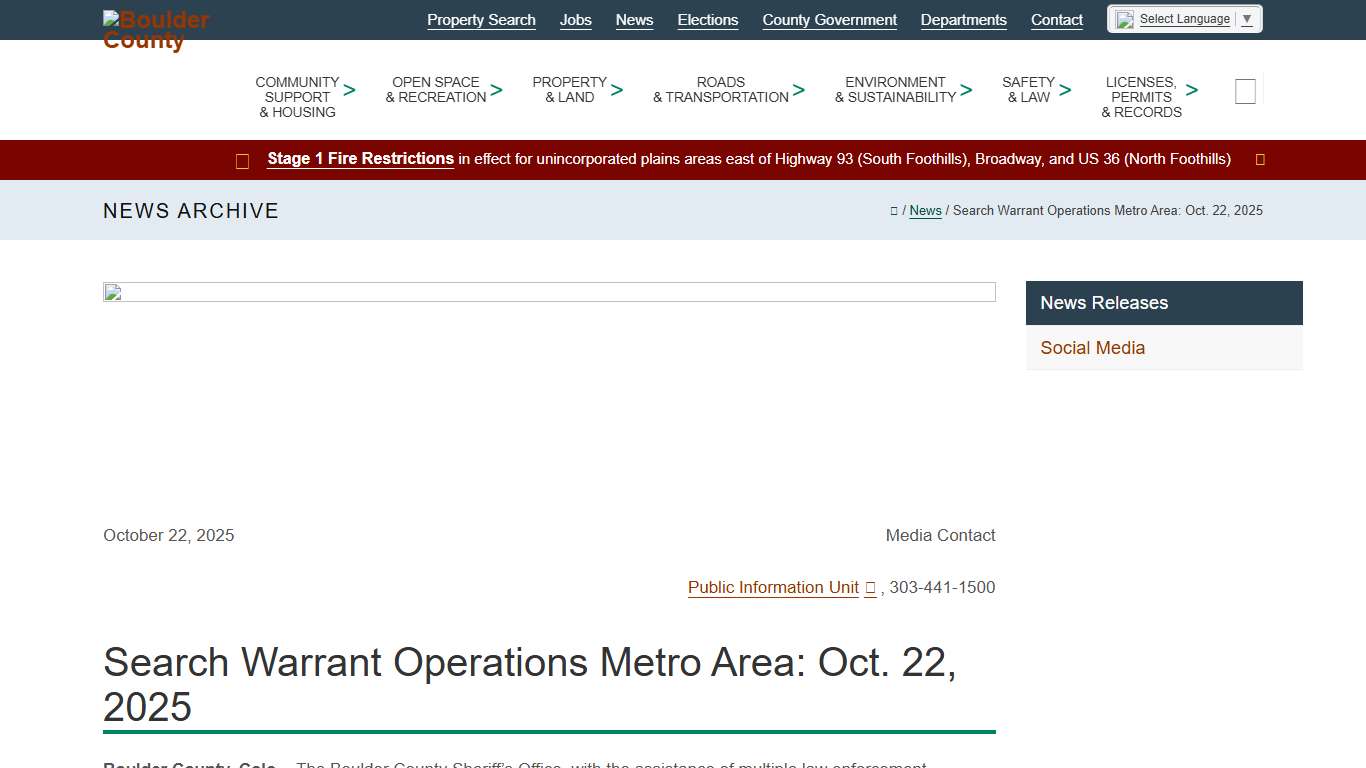1366x768 pixels.
Task: Expand the Environment & Sustainability menu chevron
Action: click(x=965, y=89)
